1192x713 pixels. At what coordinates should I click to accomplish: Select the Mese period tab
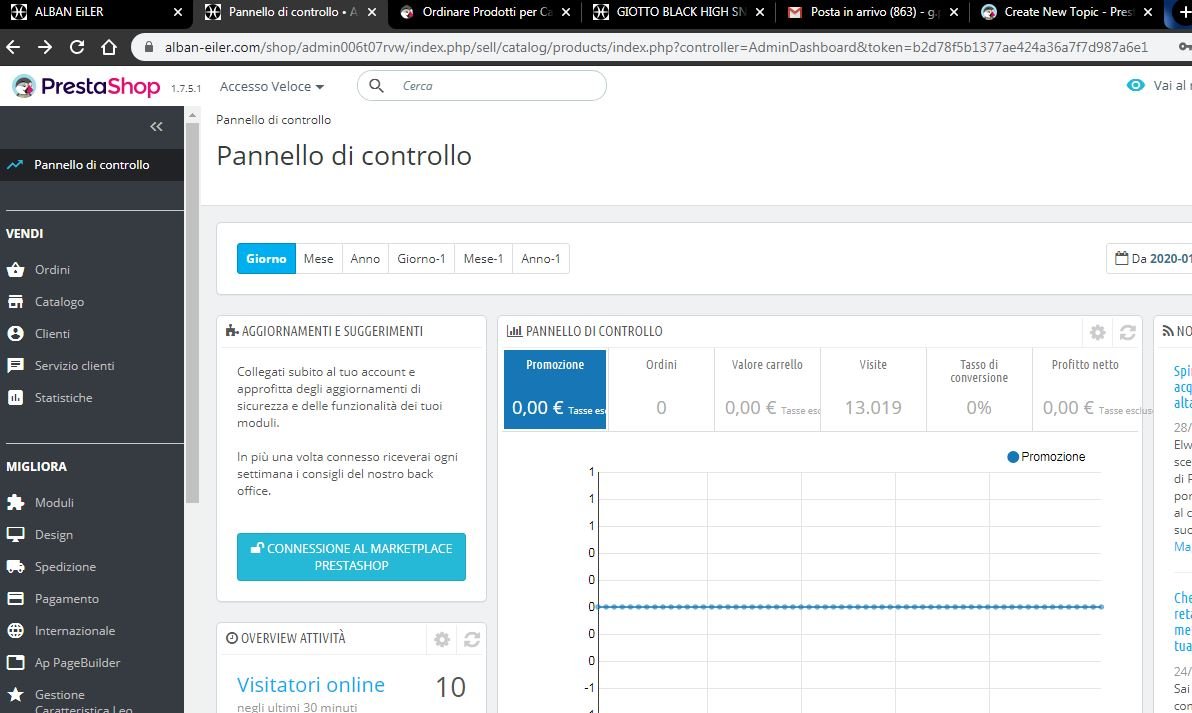pyautogui.click(x=319, y=258)
